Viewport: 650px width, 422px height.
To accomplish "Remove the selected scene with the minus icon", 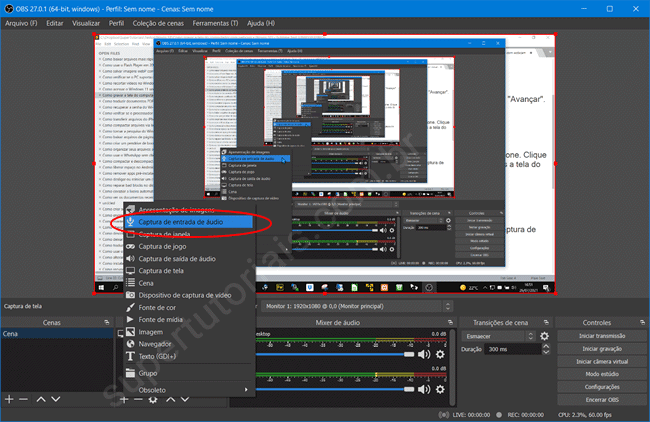I will click(x=23, y=399).
